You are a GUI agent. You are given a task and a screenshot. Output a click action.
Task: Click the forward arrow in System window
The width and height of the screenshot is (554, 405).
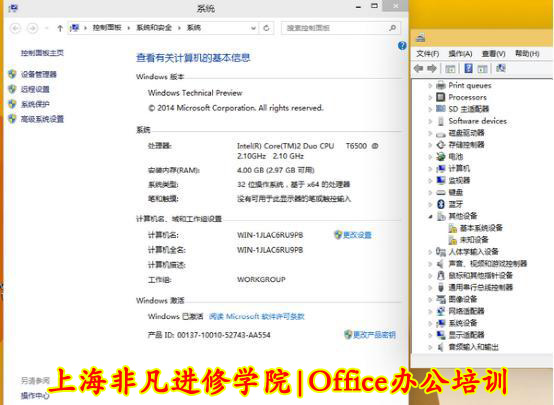pos(33,28)
